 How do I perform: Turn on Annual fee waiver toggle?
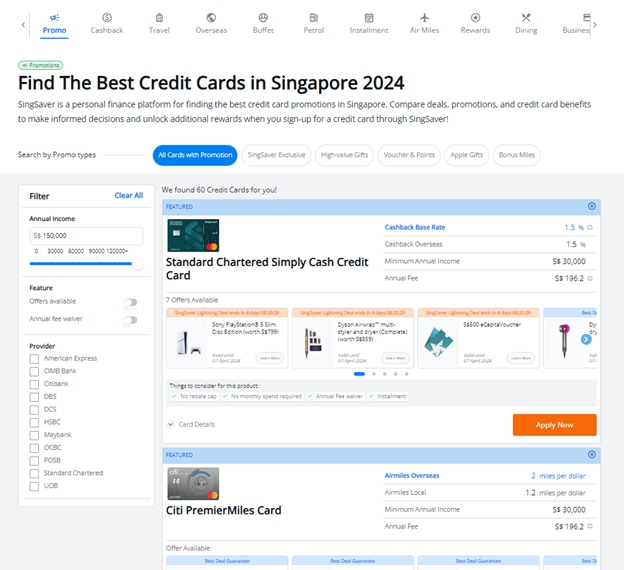click(130, 320)
